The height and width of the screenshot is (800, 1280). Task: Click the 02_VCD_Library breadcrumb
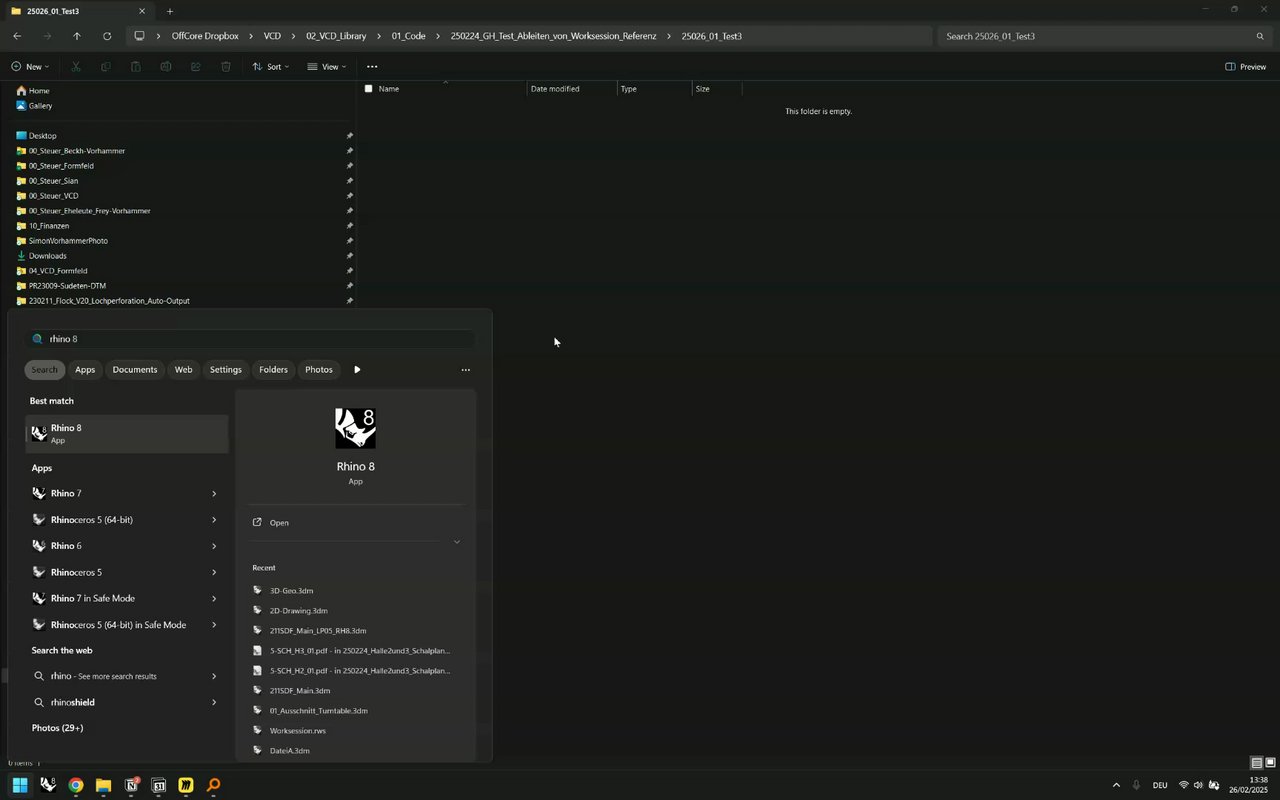336,36
